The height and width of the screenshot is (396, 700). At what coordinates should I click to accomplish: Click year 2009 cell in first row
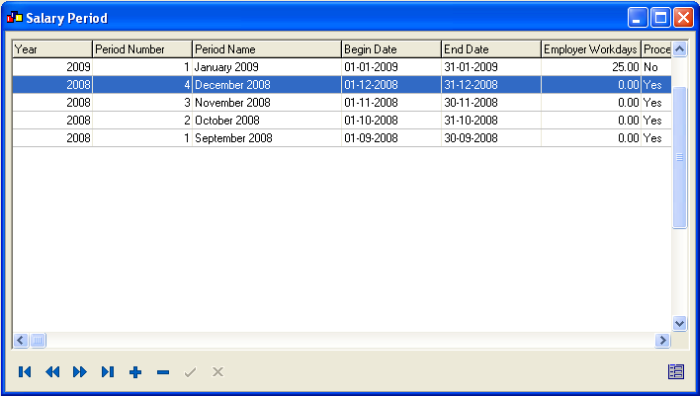[x=52, y=67]
